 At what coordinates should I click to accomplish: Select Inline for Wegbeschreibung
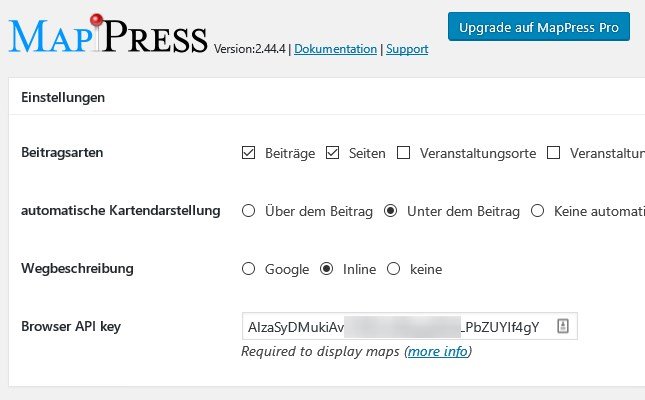click(327, 269)
